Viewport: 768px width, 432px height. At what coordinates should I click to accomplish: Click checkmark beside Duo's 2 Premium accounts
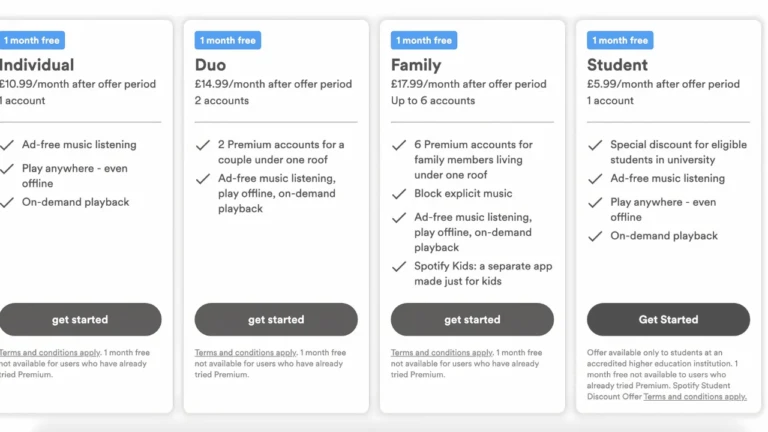point(203,145)
